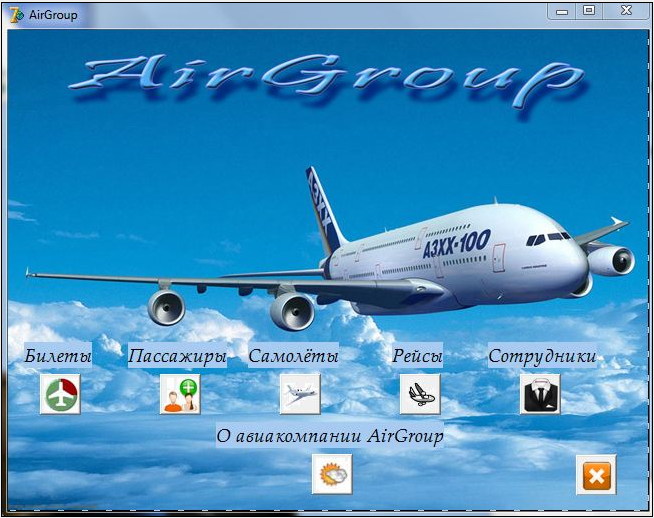Click the О авиакомпании AirGroup label
The height and width of the screenshot is (518, 654).
(x=330, y=436)
